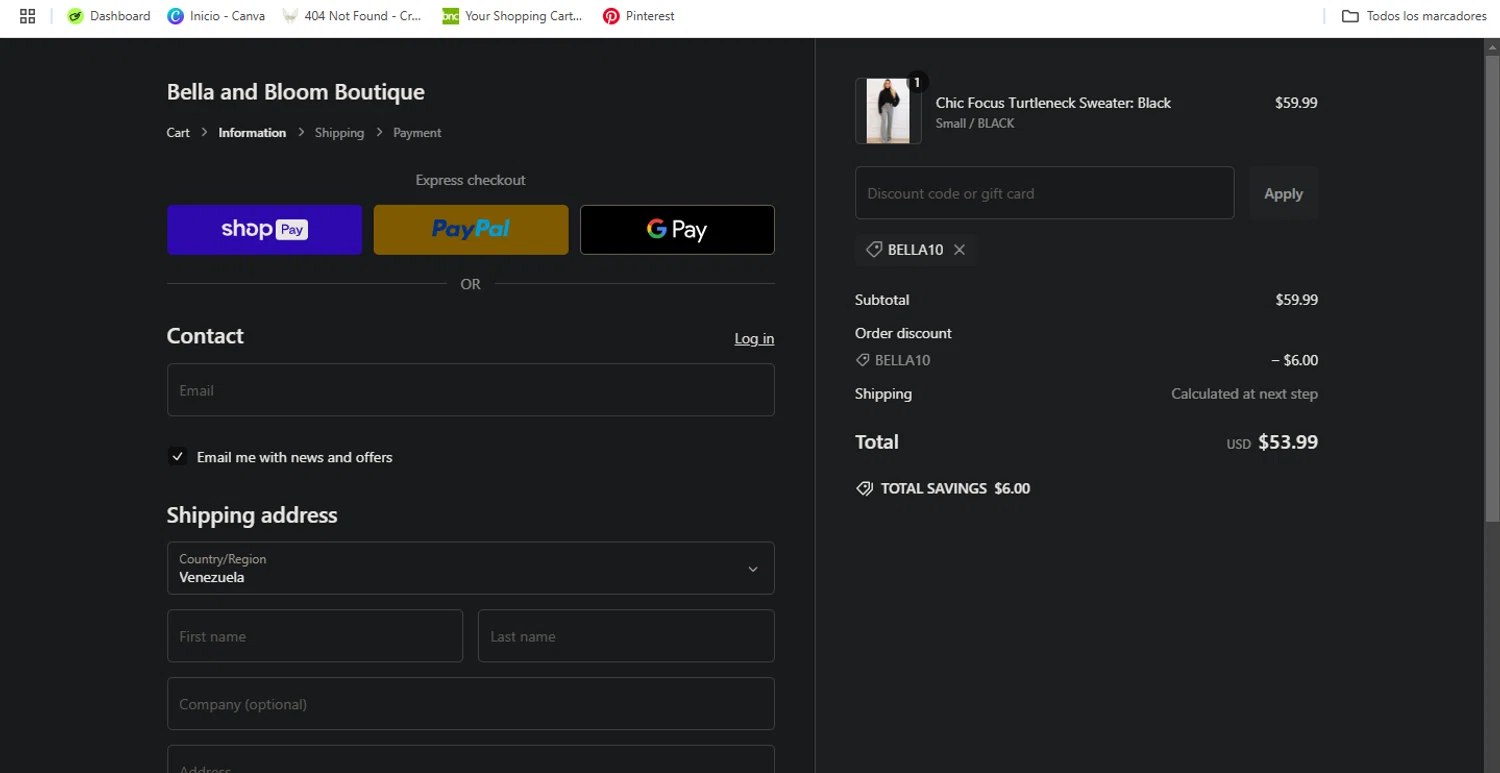Open the Inicio - Canva bookmark
The image size is (1500, 773).
216,16
